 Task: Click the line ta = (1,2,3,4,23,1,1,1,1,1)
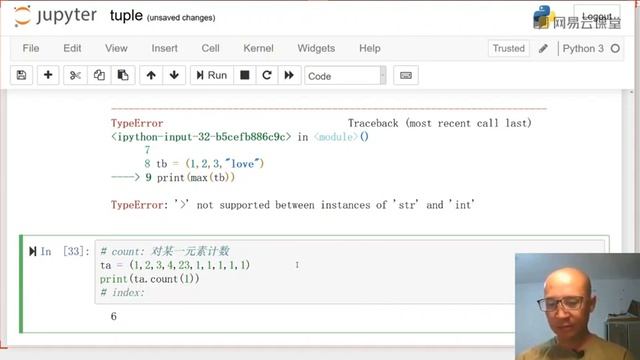click(x=175, y=265)
